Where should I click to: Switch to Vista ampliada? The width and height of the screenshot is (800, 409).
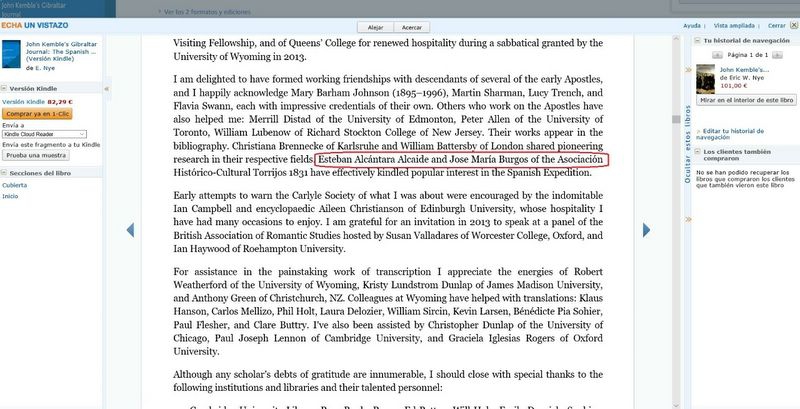tap(734, 25)
